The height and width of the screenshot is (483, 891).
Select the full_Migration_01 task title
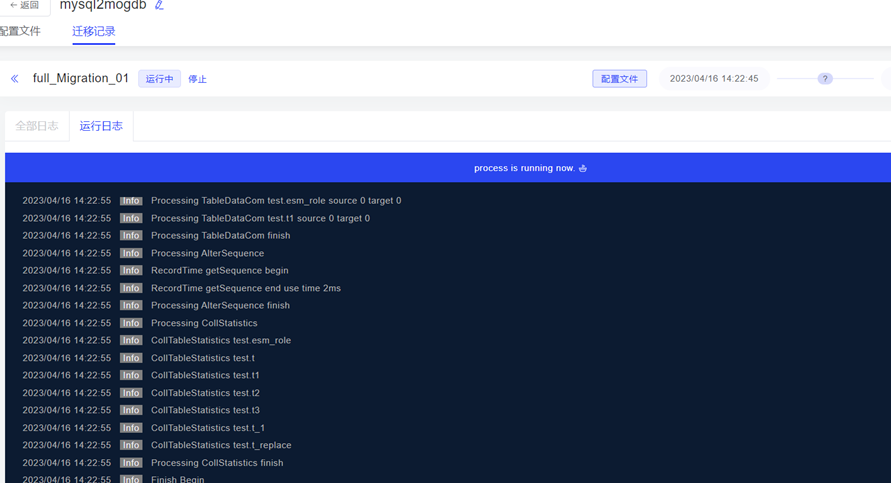(81, 78)
